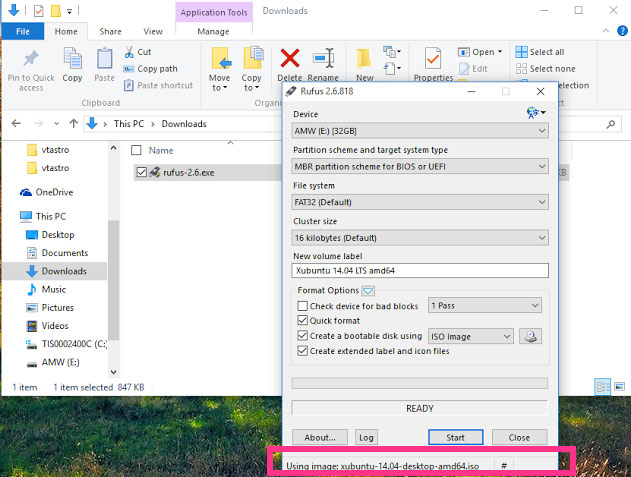Open the Copy to dropdown
Screen dimensions: 631x477
point(252,83)
